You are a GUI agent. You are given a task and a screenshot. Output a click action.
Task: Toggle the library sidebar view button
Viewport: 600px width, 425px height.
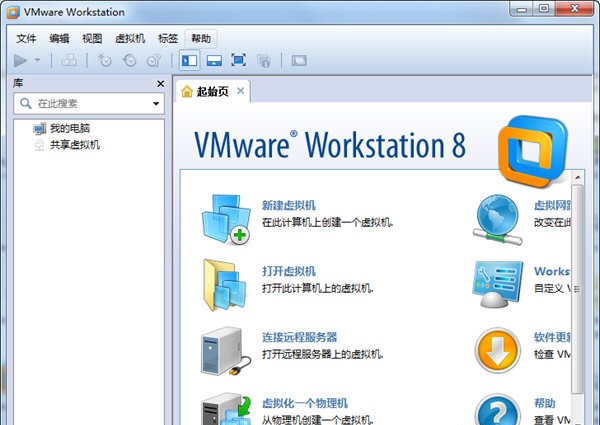pyautogui.click(x=190, y=60)
